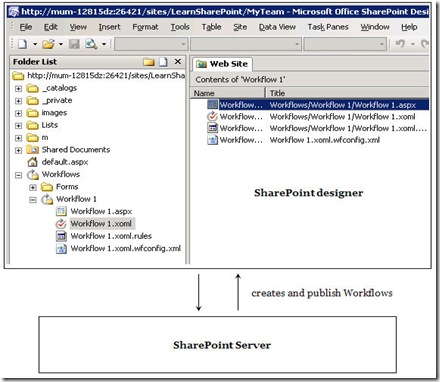Open the Edit menu
The height and width of the screenshot is (382, 440).
[x=51, y=27]
